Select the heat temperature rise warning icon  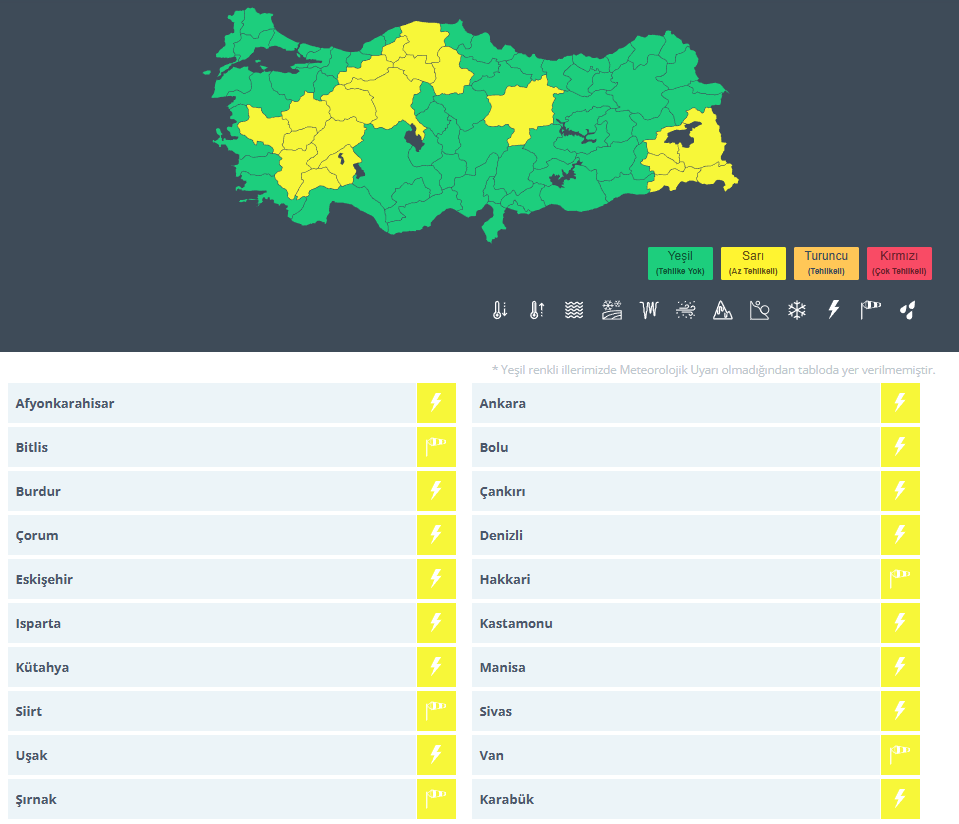537,310
